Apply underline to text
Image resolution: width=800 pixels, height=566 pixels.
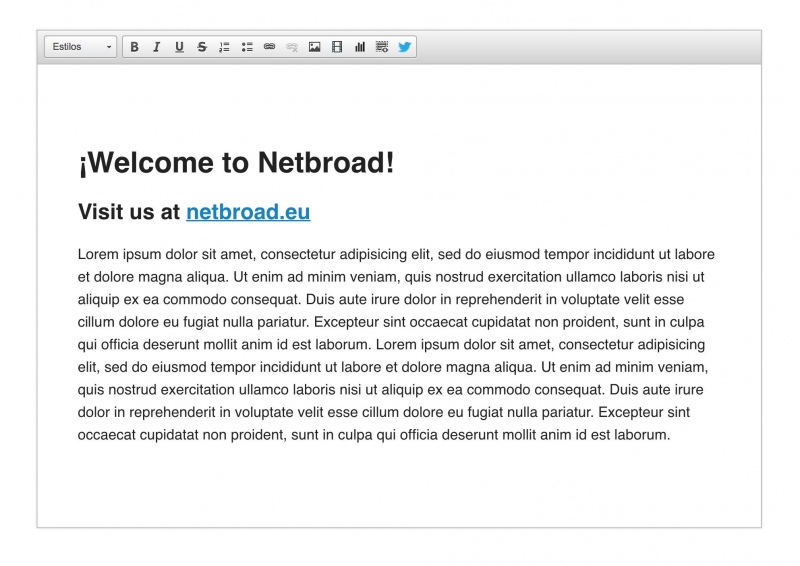(x=179, y=47)
